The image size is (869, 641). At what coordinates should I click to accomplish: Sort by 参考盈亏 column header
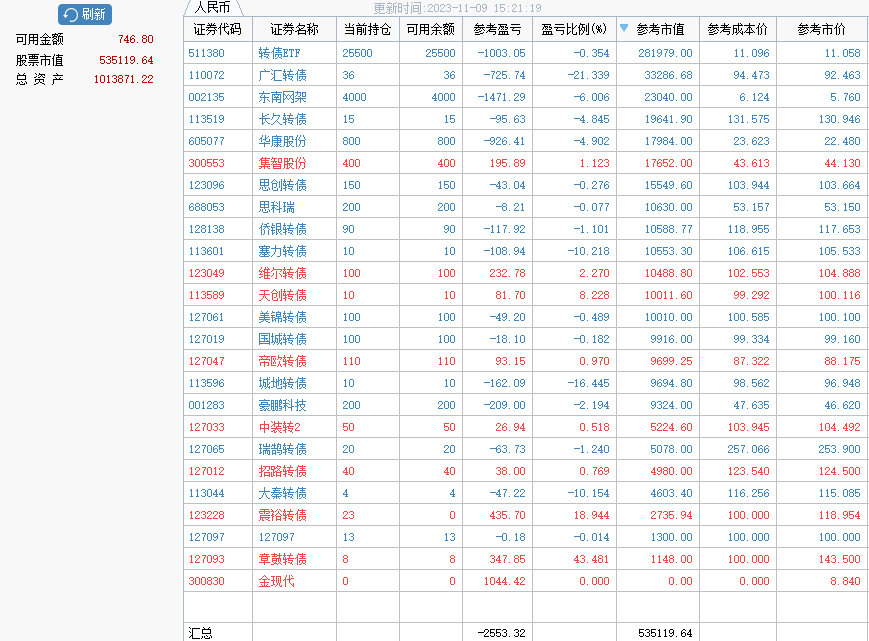pyautogui.click(x=497, y=29)
